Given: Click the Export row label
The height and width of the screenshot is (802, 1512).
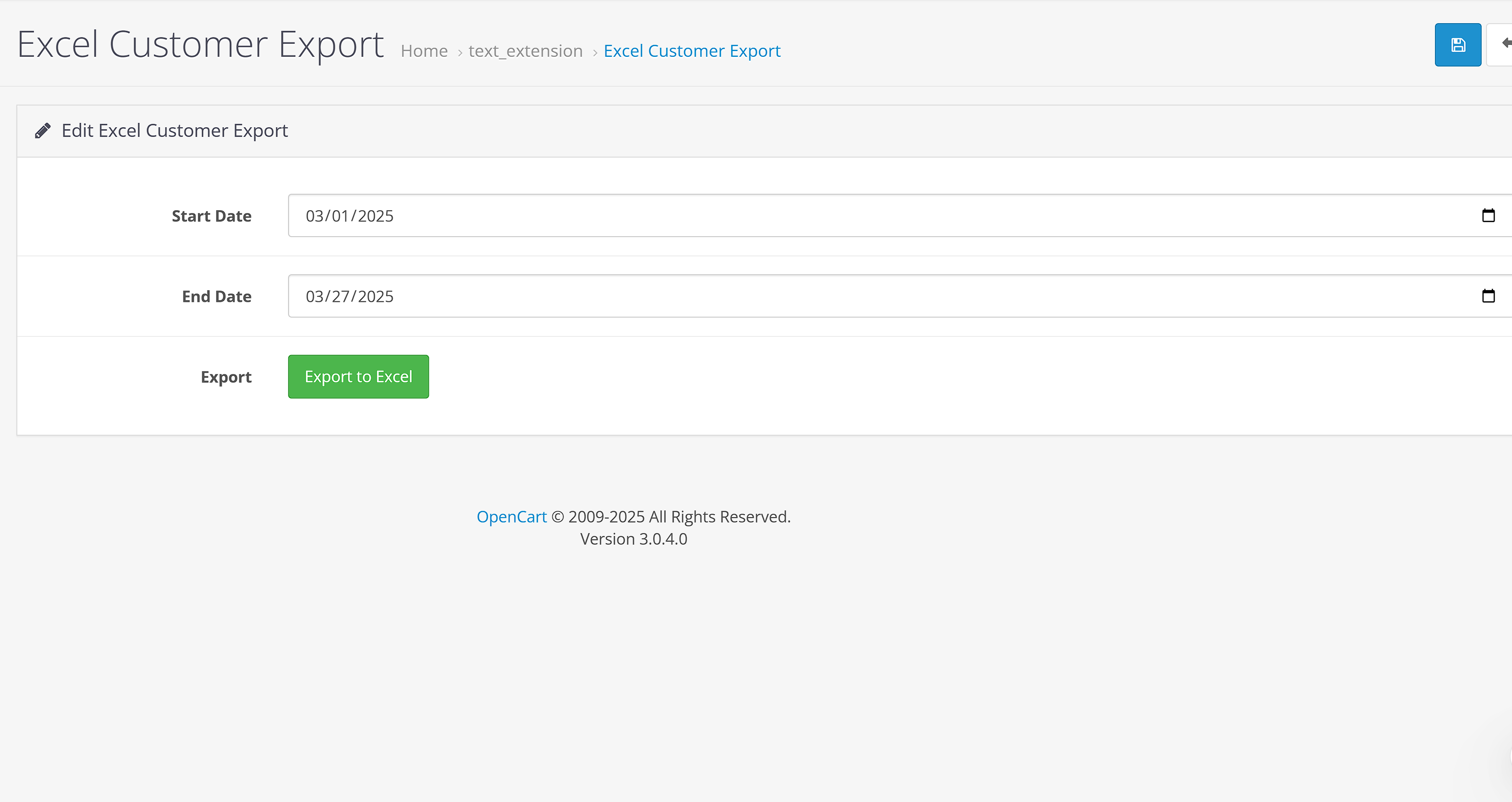Looking at the screenshot, I should tap(226, 377).
